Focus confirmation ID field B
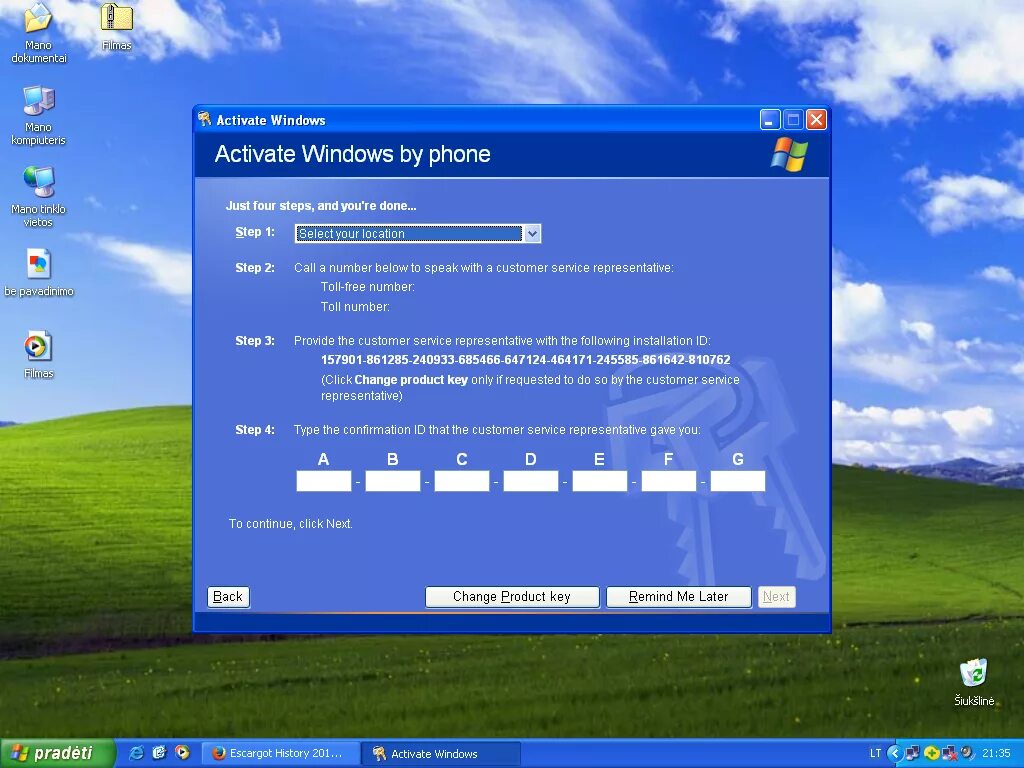1024x768 pixels. (x=392, y=481)
